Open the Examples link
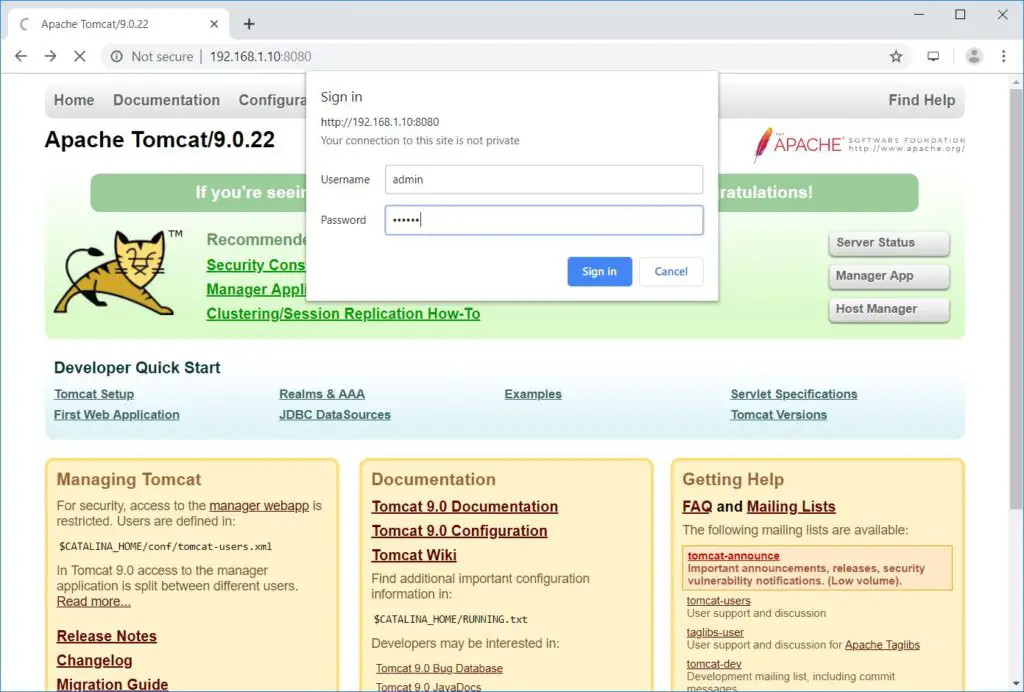Viewport: 1024px width, 692px height. click(x=533, y=394)
